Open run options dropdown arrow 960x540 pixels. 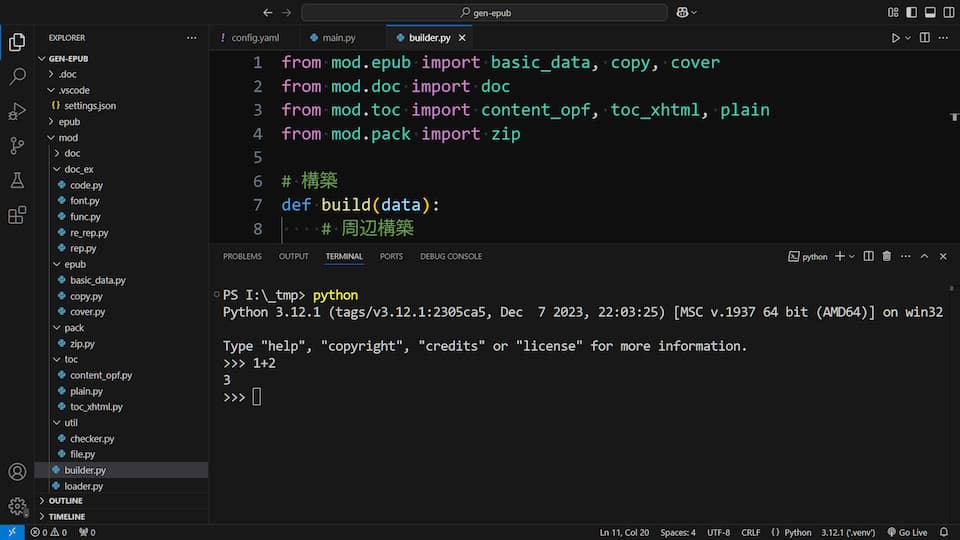pos(908,38)
